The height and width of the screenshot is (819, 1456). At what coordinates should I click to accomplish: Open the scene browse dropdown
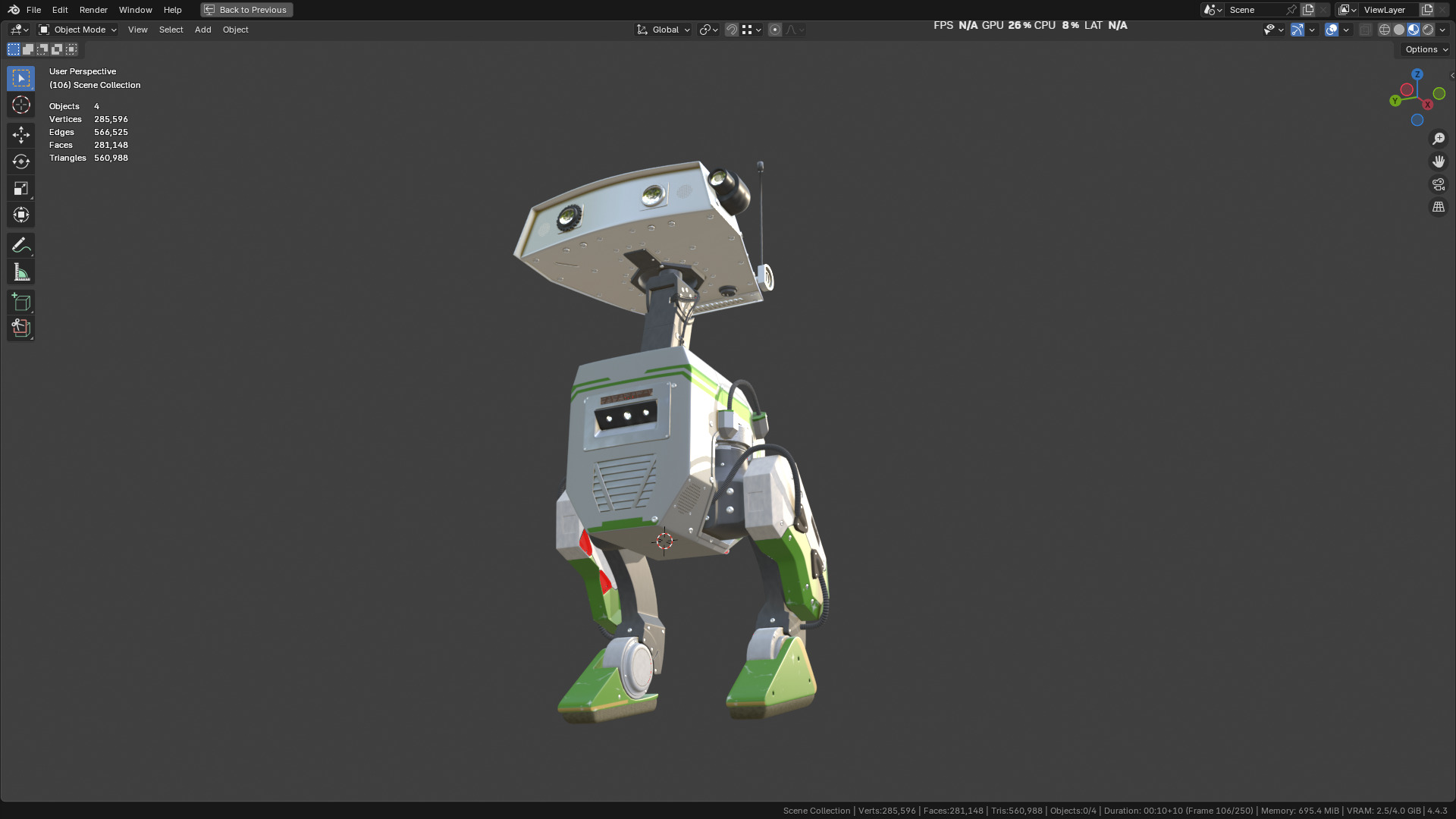(1213, 10)
